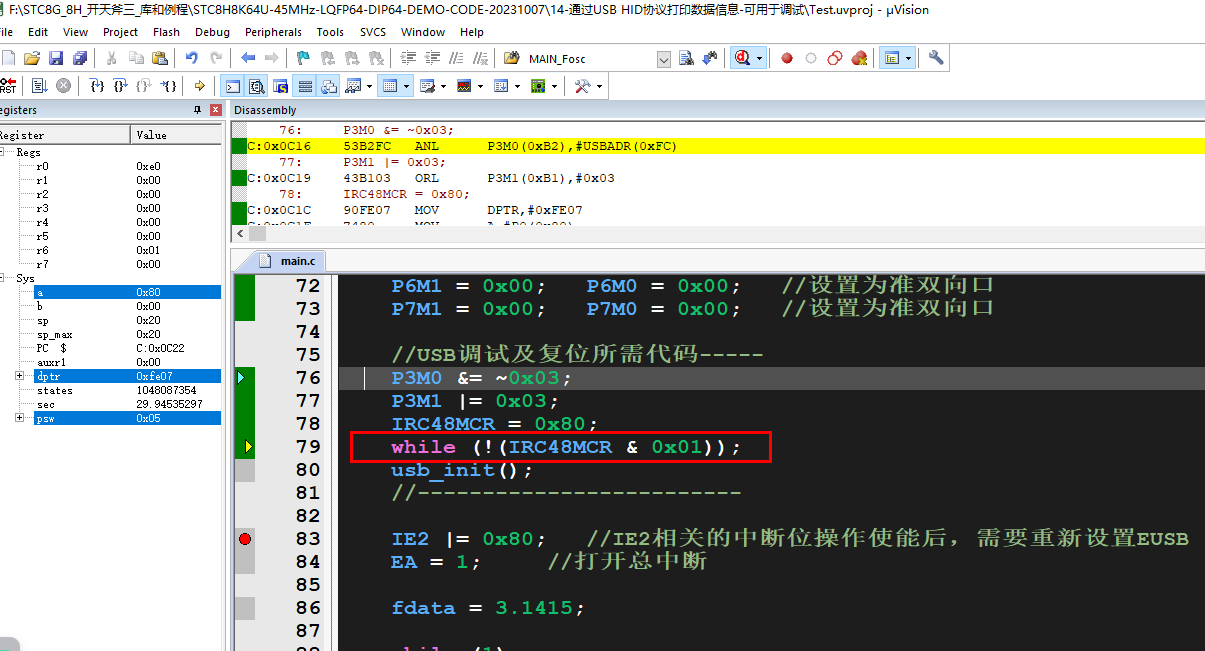This screenshot has height=651, width=1205.
Task: Click the Find in Files icon
Action: coord(511,58)
